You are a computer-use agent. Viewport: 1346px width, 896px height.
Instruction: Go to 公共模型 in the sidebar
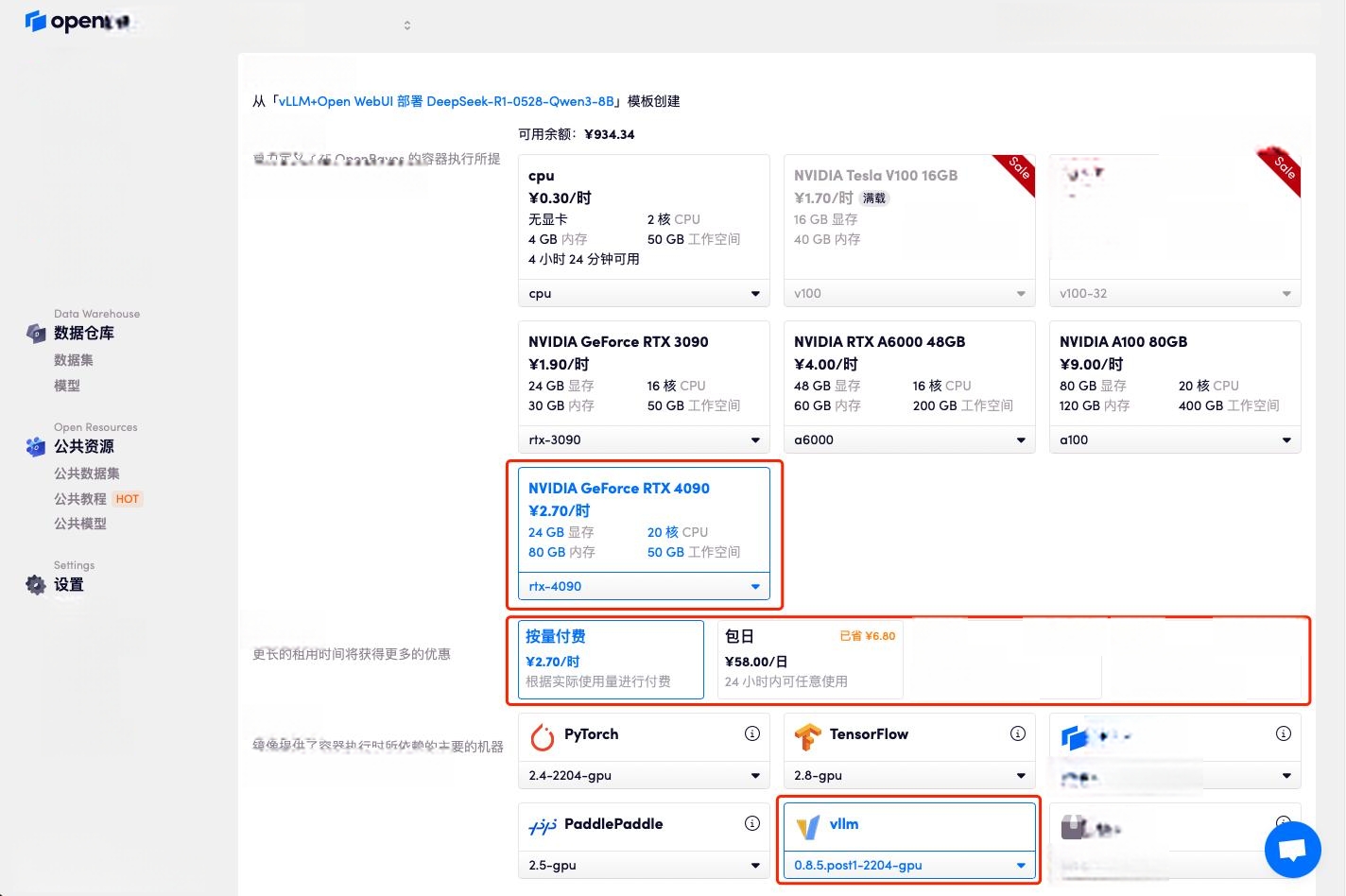[x=80, y=524]
